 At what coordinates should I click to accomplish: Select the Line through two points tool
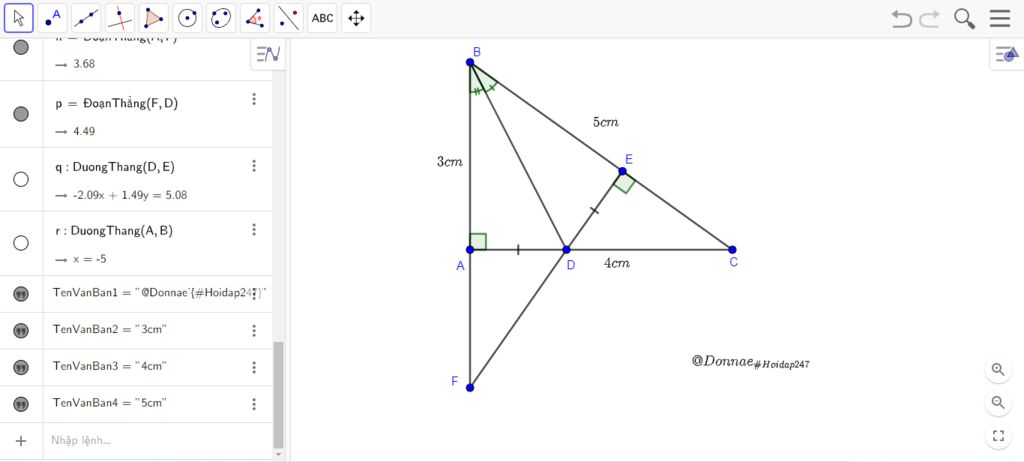(x=86, y=18)
